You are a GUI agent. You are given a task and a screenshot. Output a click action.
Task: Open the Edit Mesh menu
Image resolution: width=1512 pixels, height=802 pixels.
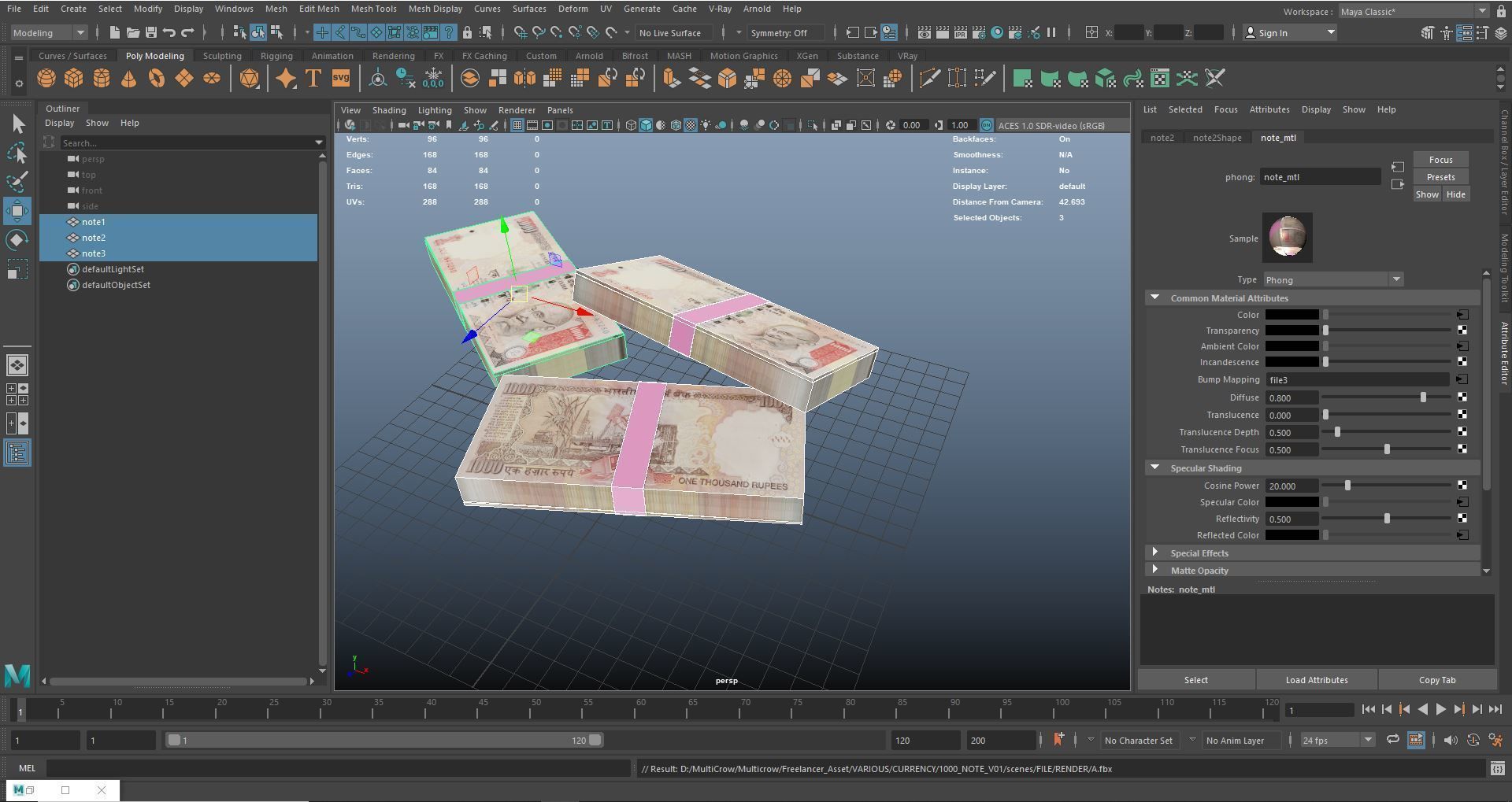click(319, 9)
